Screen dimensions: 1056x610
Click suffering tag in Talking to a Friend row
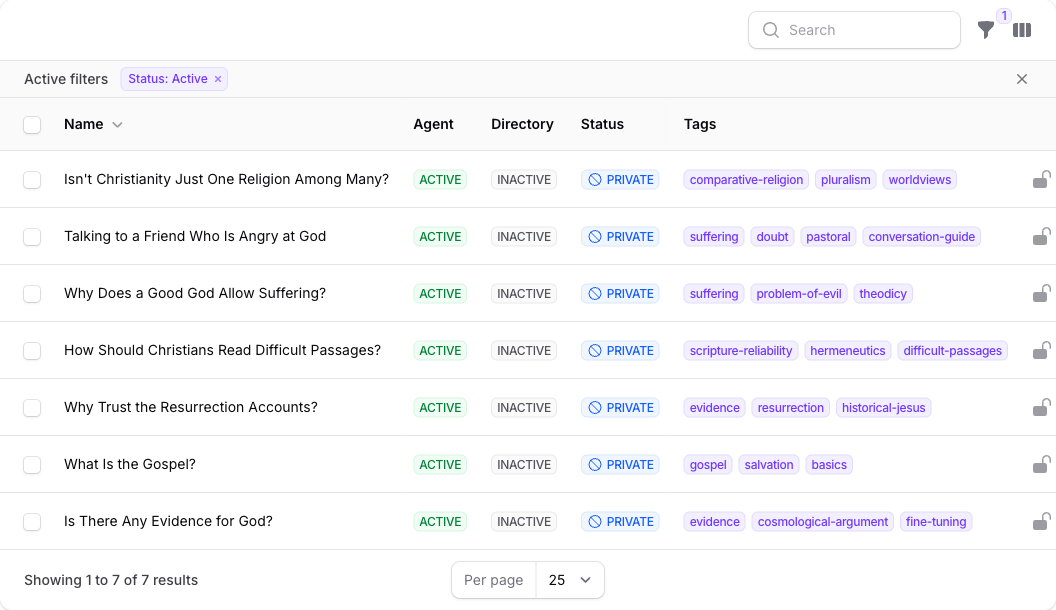pos(714,237)
